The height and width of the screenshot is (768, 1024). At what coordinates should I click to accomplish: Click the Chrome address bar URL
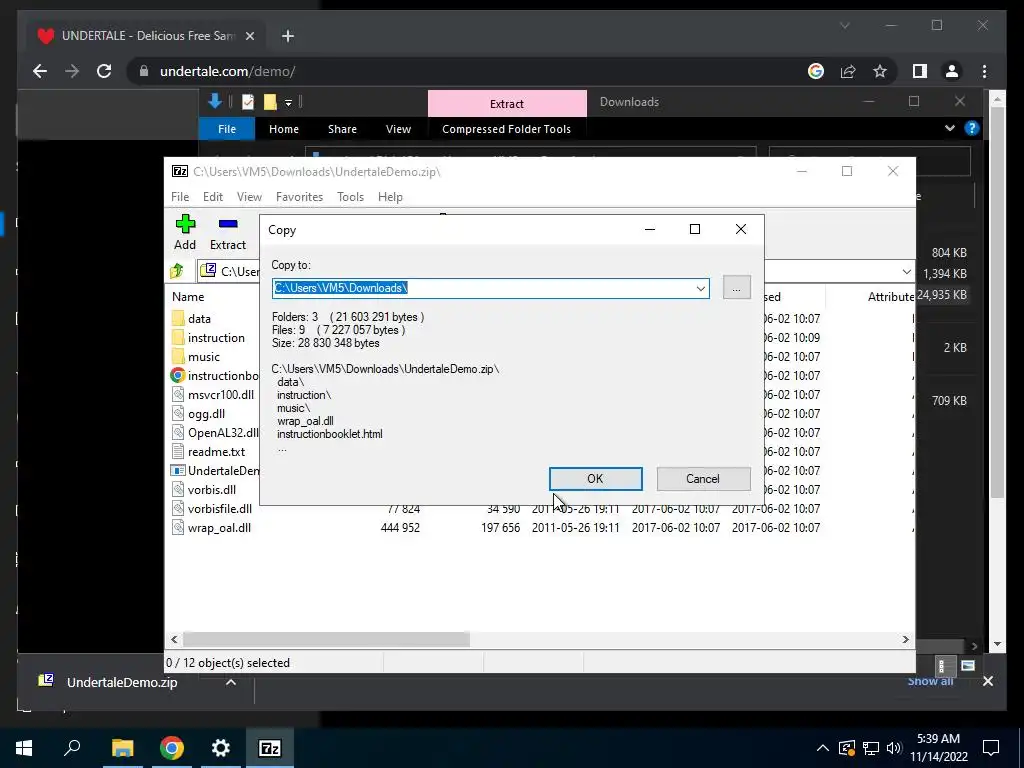[x=227, y=71]
